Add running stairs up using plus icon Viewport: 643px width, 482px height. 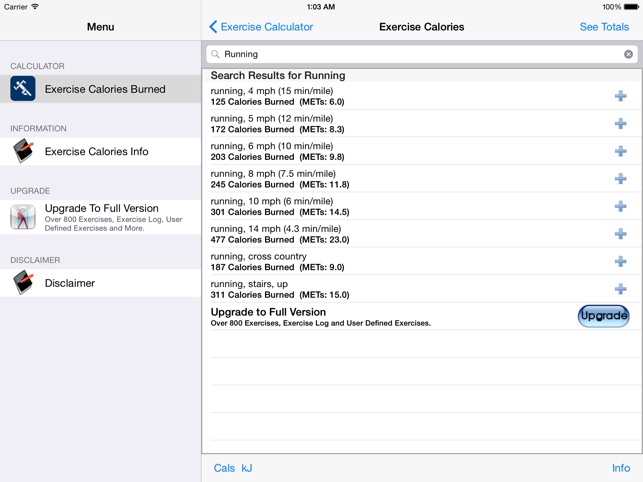(620, 289)
